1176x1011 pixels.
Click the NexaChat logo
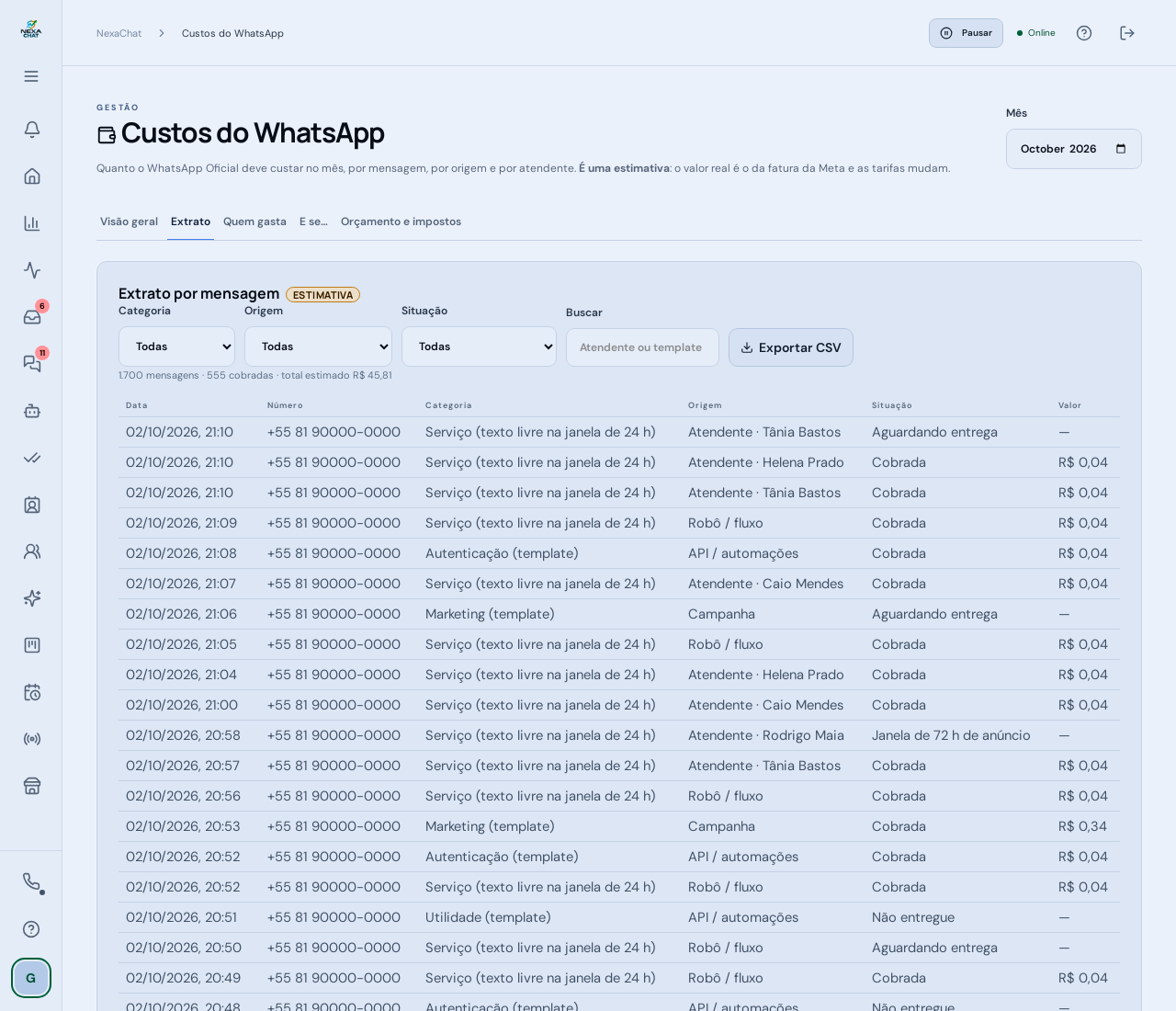(x=31, y=28)
